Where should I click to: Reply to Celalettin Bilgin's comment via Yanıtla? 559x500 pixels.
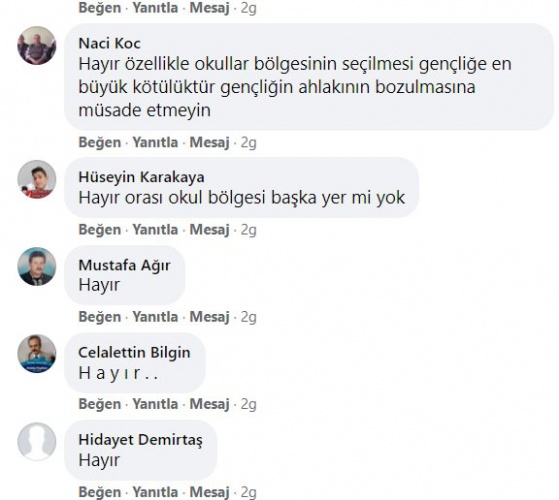click(155, 404)
